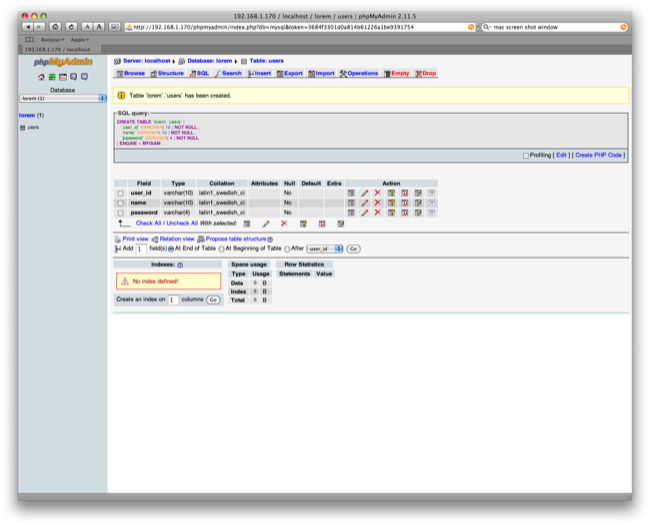
Task: Click Go button for adding fields
Action: click(353, 249)
